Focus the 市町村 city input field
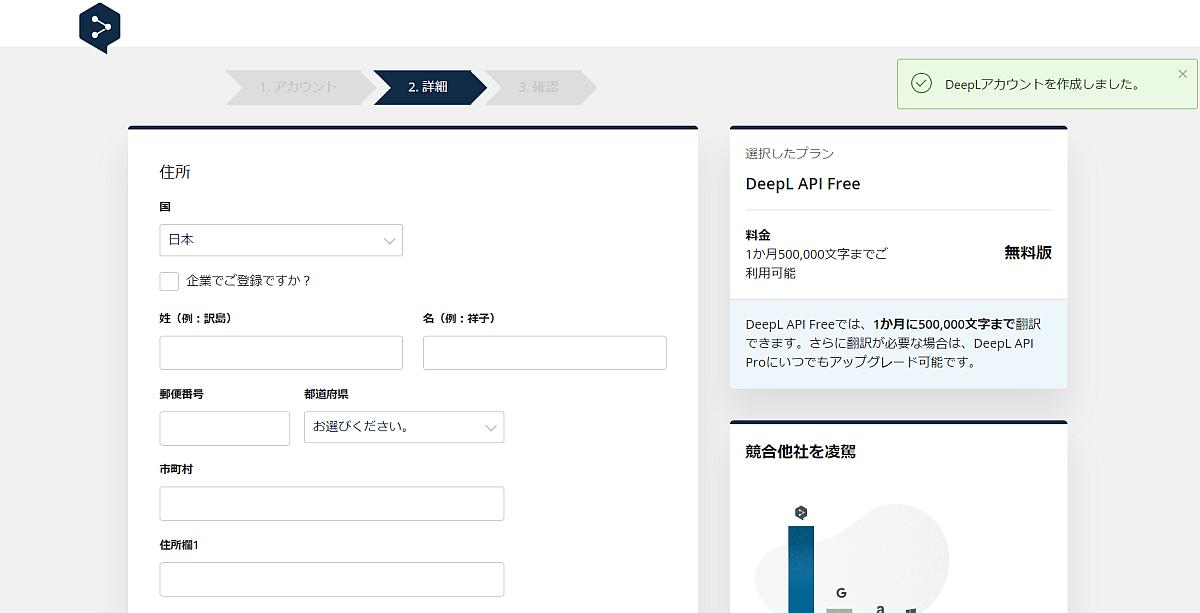 [331, 504]
